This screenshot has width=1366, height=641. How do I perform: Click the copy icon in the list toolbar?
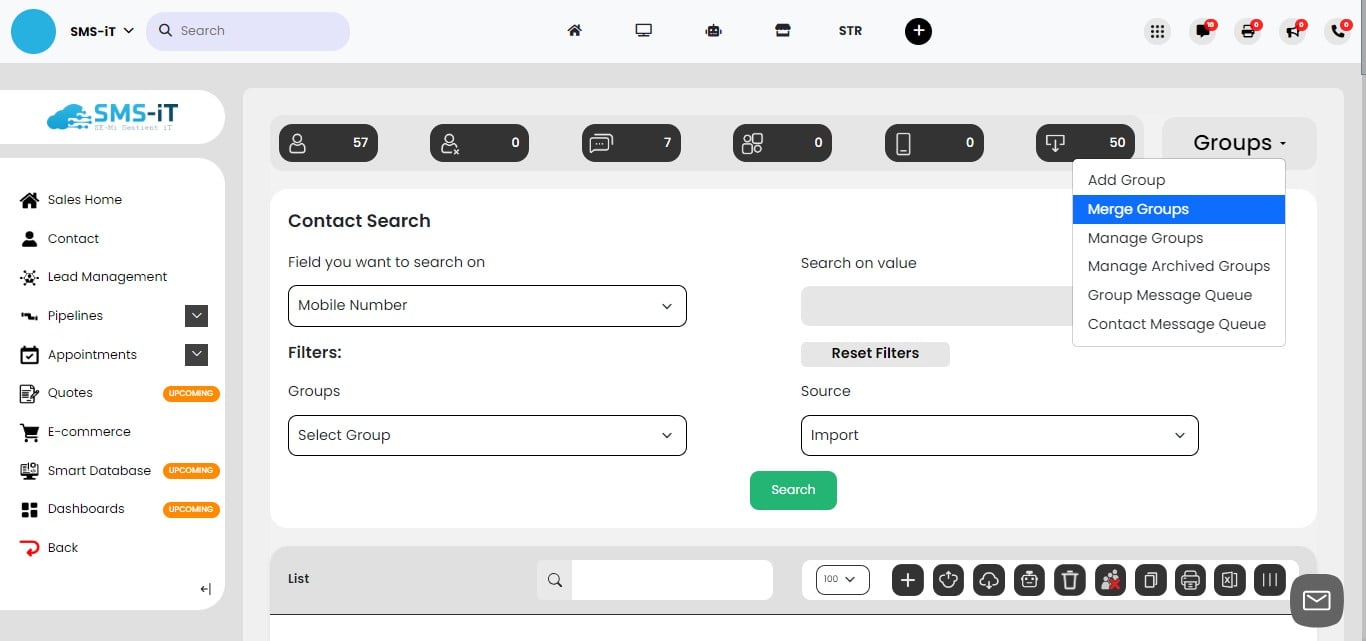tap(1150, 580)
